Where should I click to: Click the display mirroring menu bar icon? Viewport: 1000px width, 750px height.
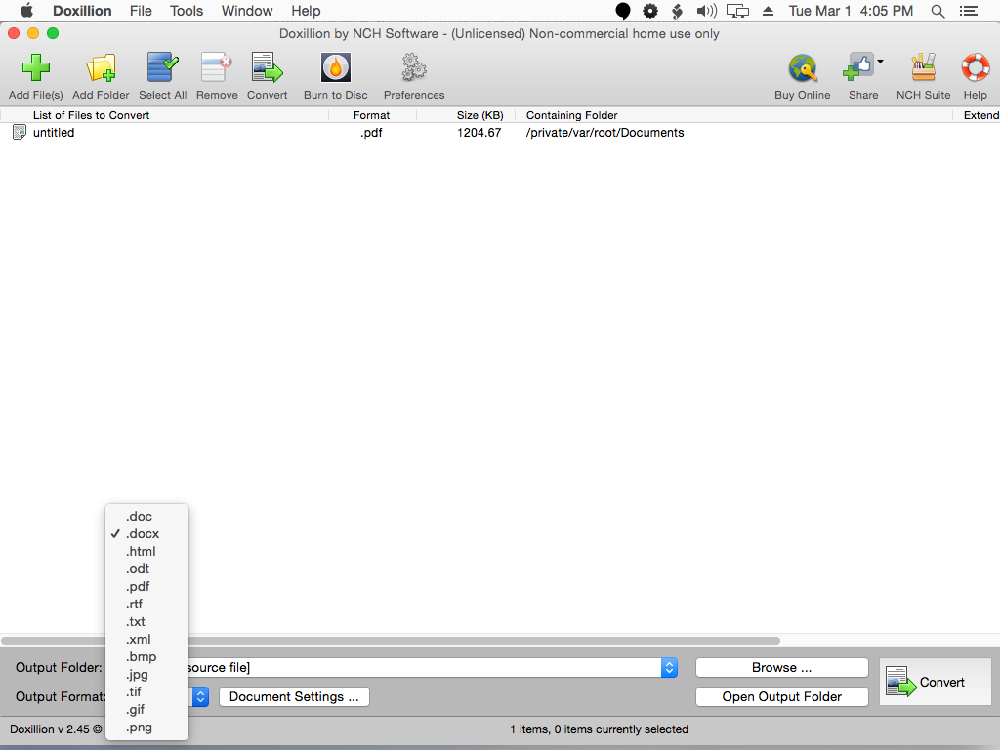point(738,11)
